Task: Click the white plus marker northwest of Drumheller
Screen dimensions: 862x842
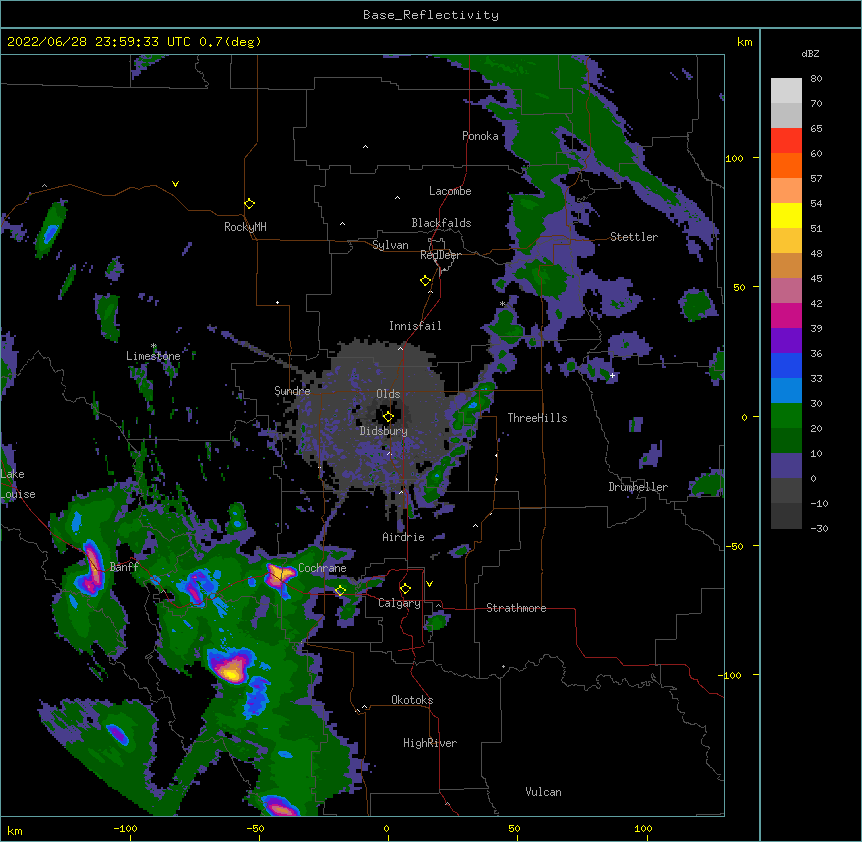Action: point(612,375)
